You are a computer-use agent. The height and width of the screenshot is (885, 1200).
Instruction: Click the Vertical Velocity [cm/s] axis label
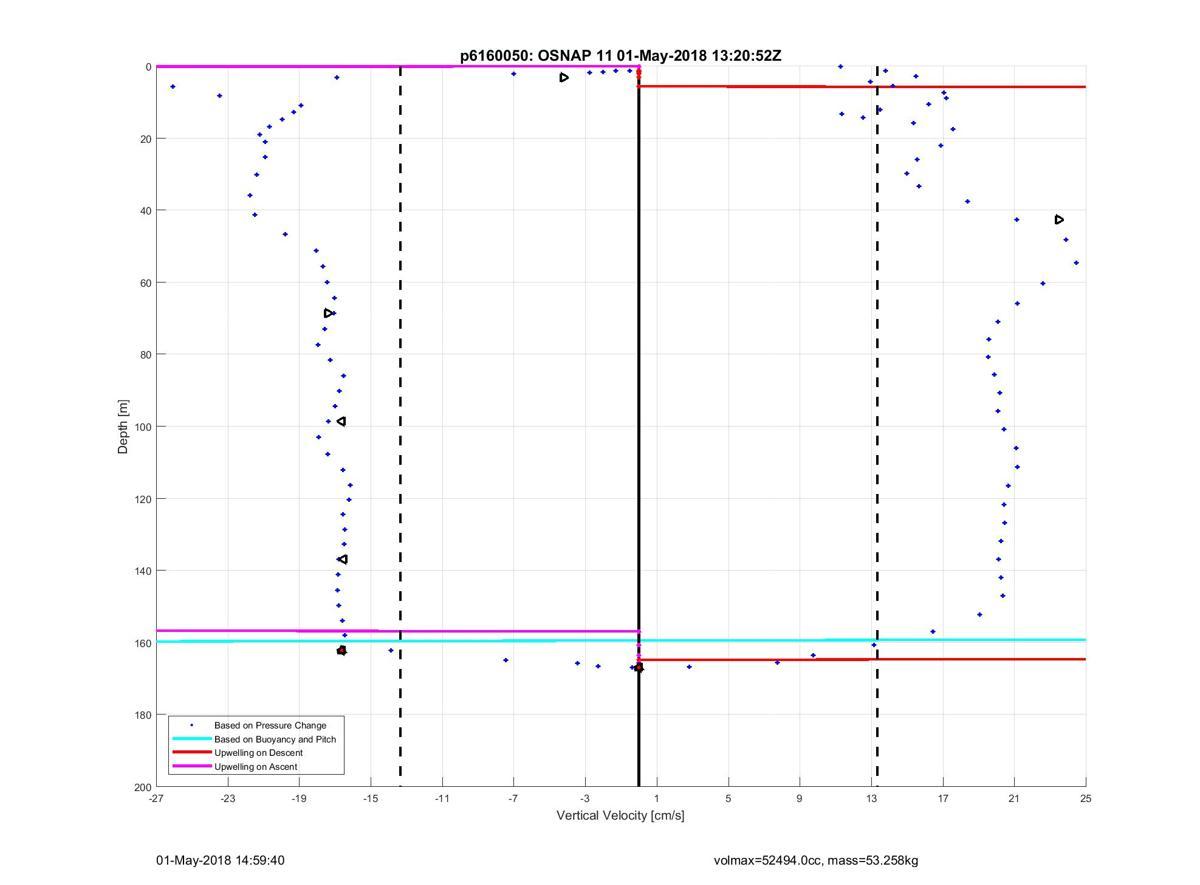pyautogui.click(x=620, y=816)
